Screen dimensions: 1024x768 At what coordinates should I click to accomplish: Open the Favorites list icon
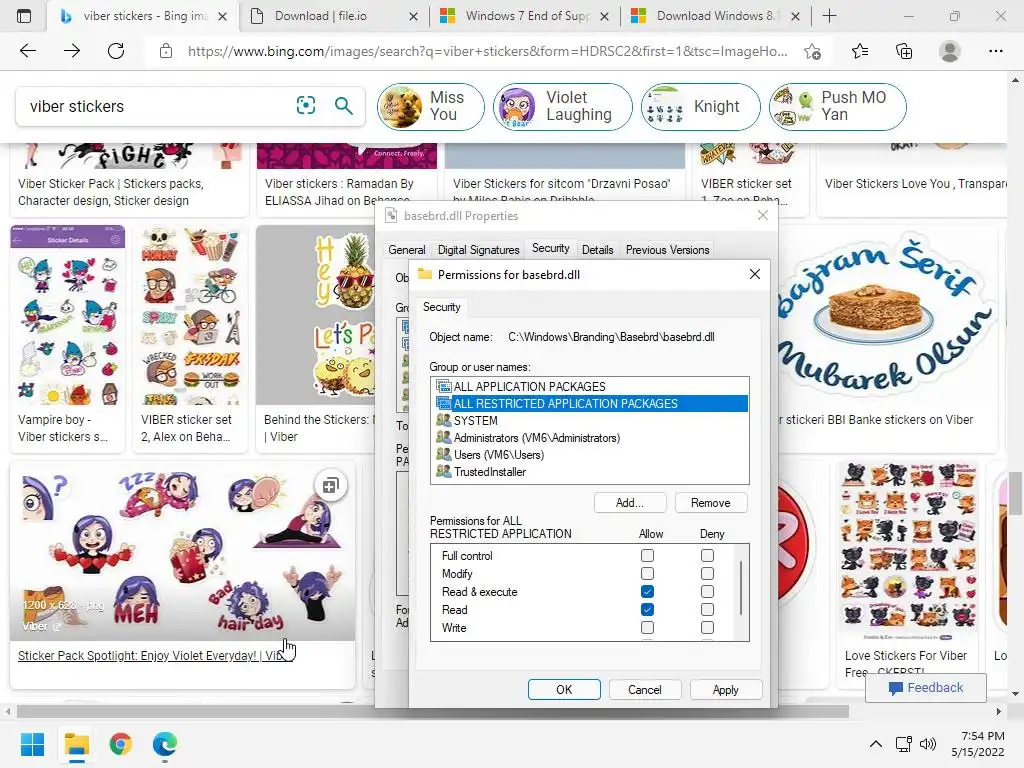pyautogui.click(x=860, y=51)
